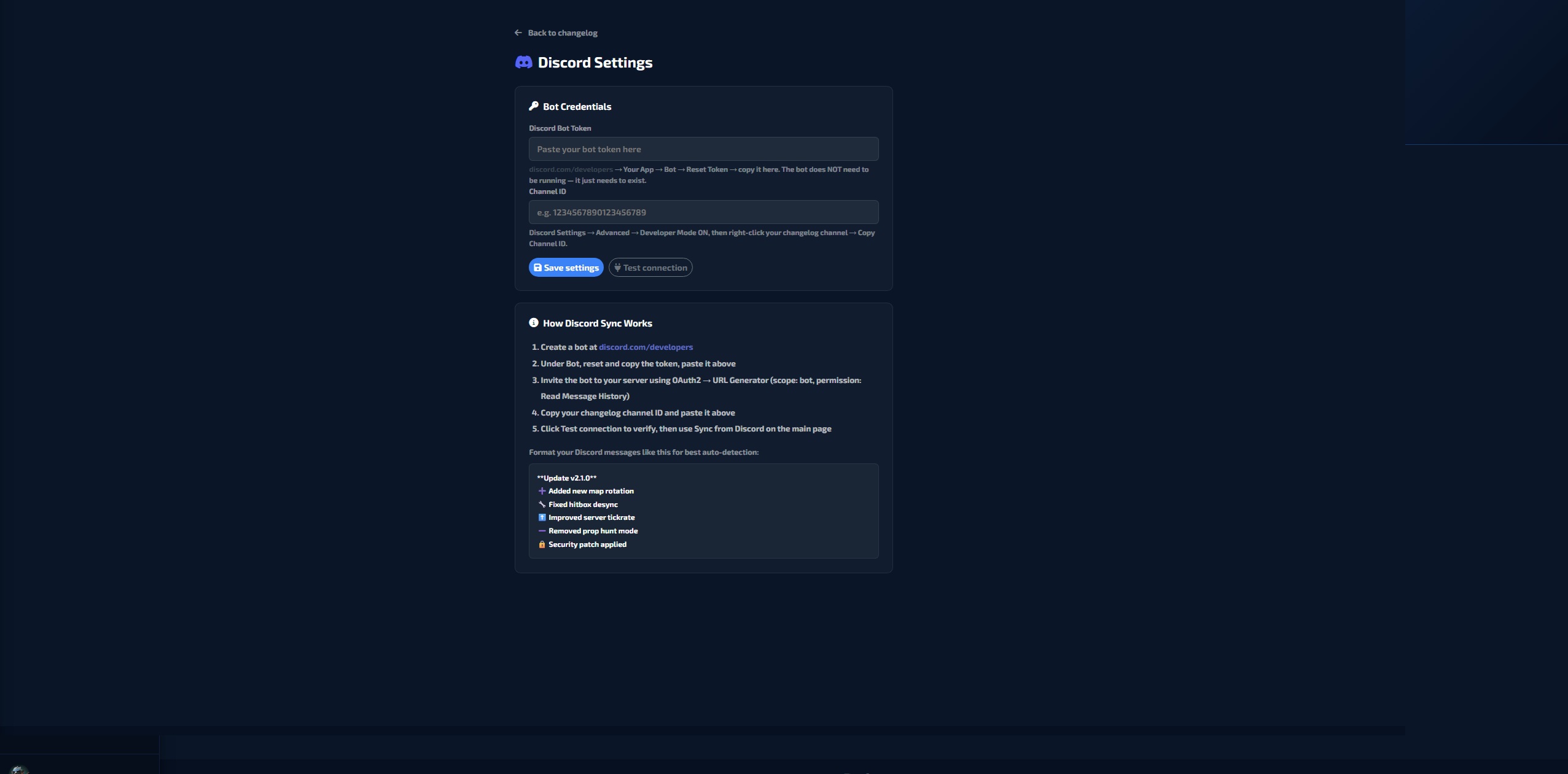
Task: Click the Discord logo beside the heading
Action: click(x=523, y=62)
